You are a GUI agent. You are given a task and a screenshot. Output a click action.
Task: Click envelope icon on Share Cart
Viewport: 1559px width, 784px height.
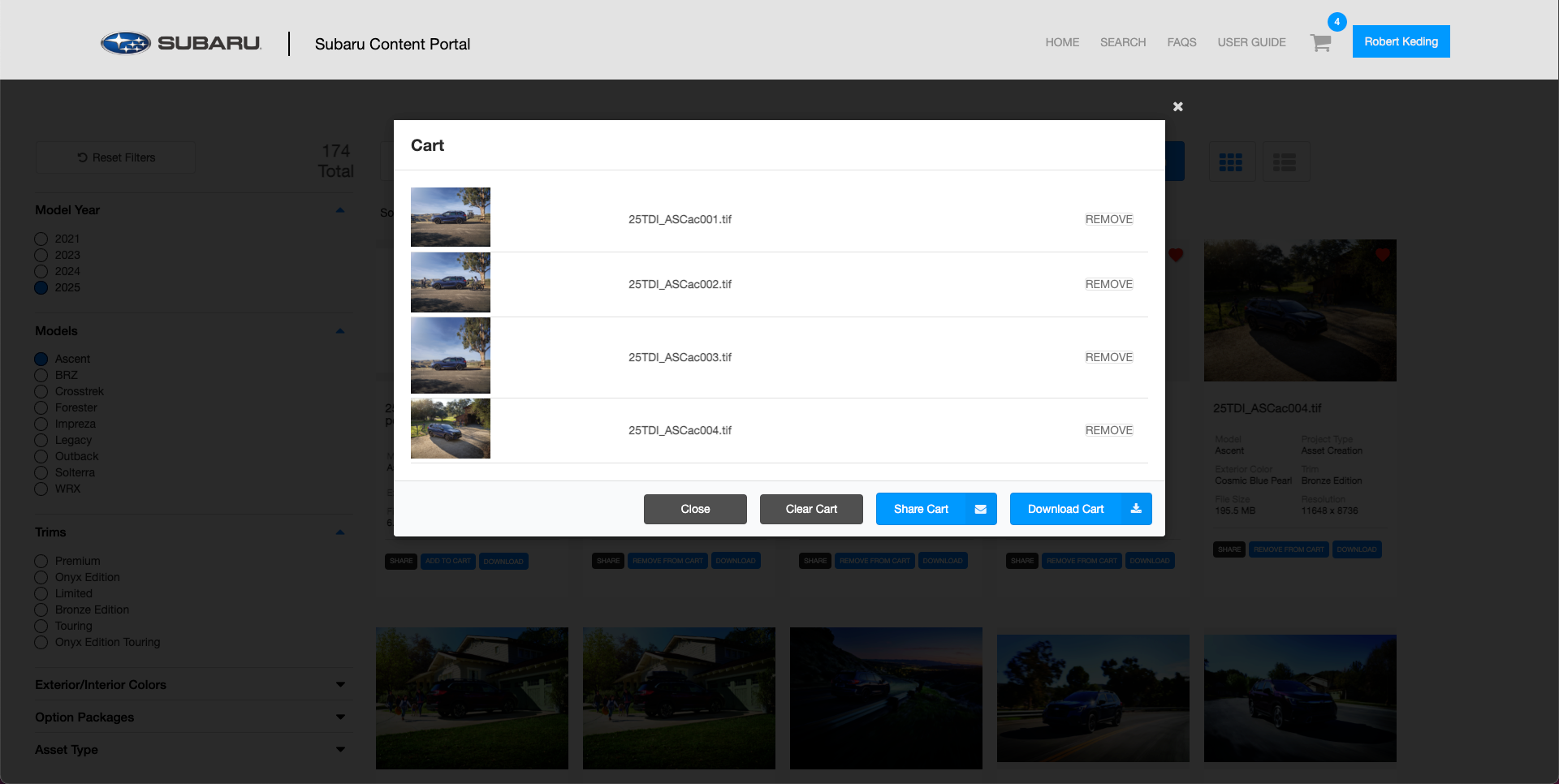pos(981,510)
